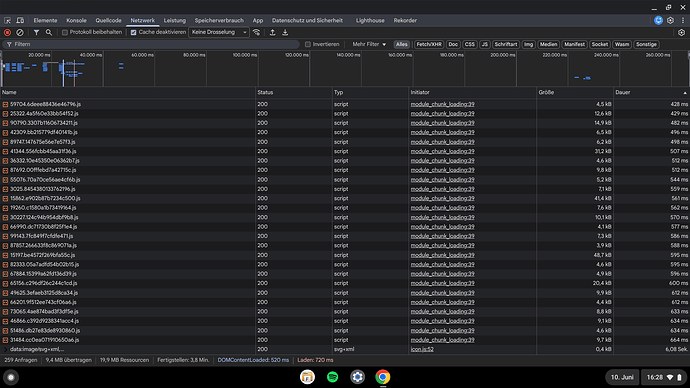
Task: Expand the Mehr Filter dropdown
Action: [369, 44]
